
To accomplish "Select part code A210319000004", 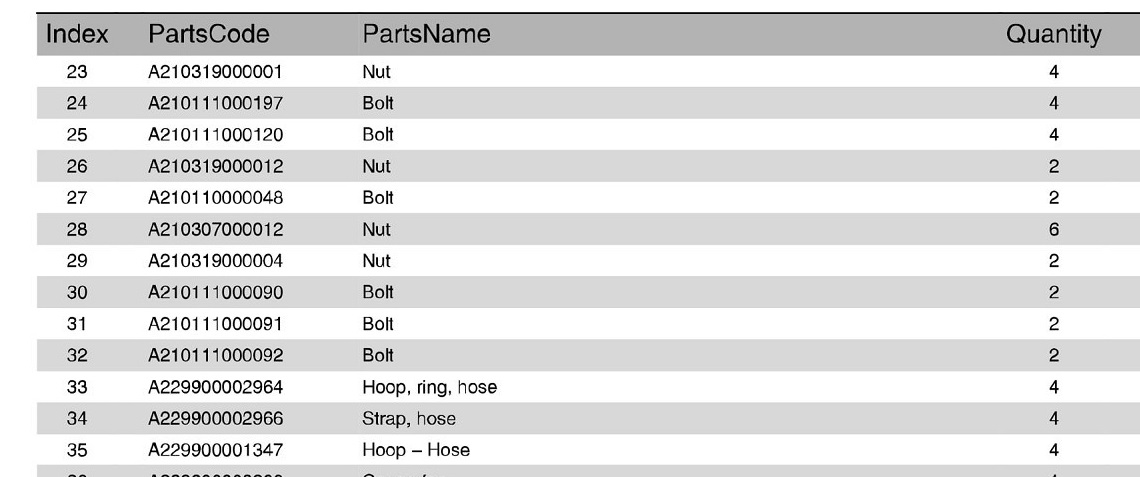I will 215,261.
